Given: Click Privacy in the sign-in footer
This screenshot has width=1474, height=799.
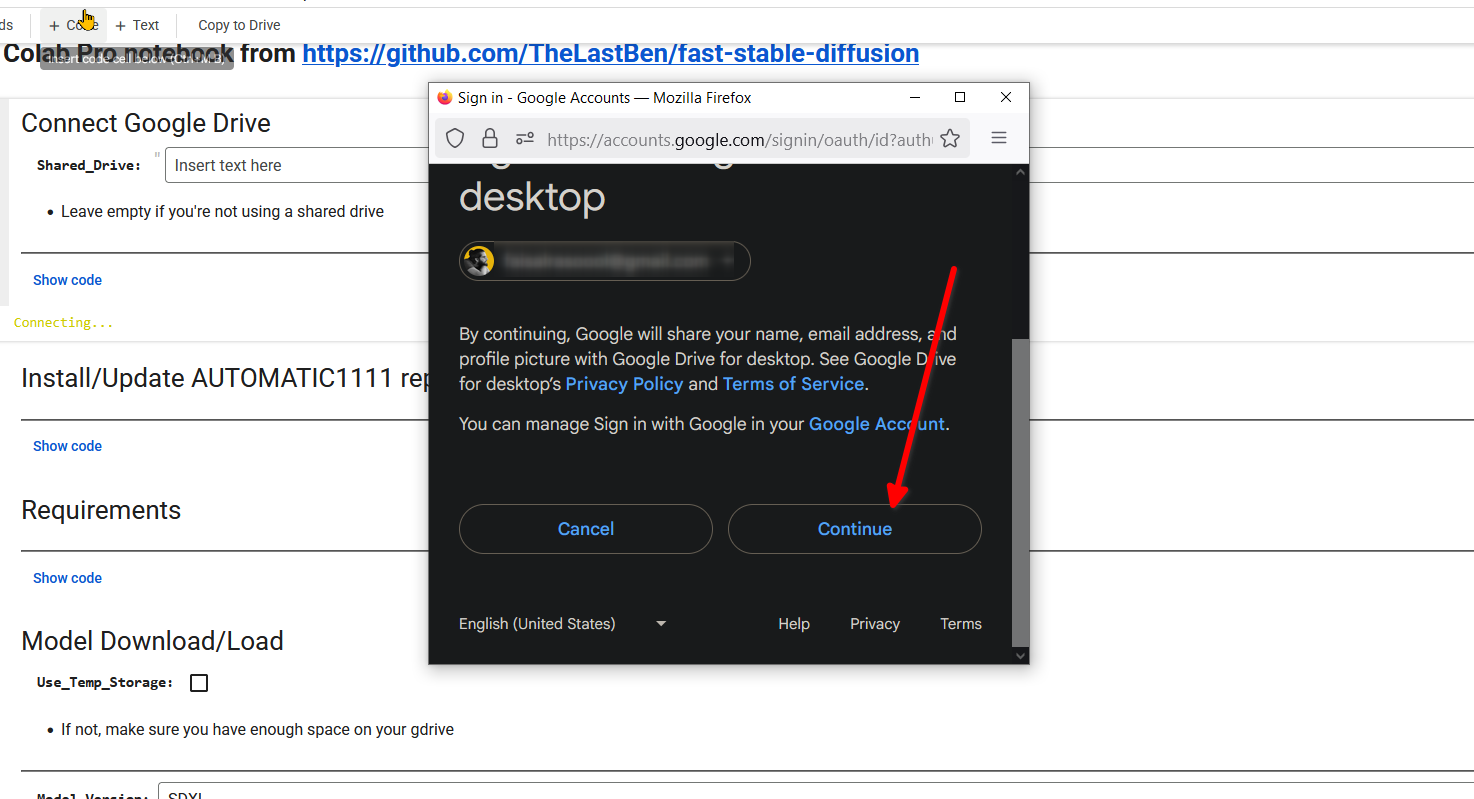Looking at the screenshot, I should tap(875, 624).
